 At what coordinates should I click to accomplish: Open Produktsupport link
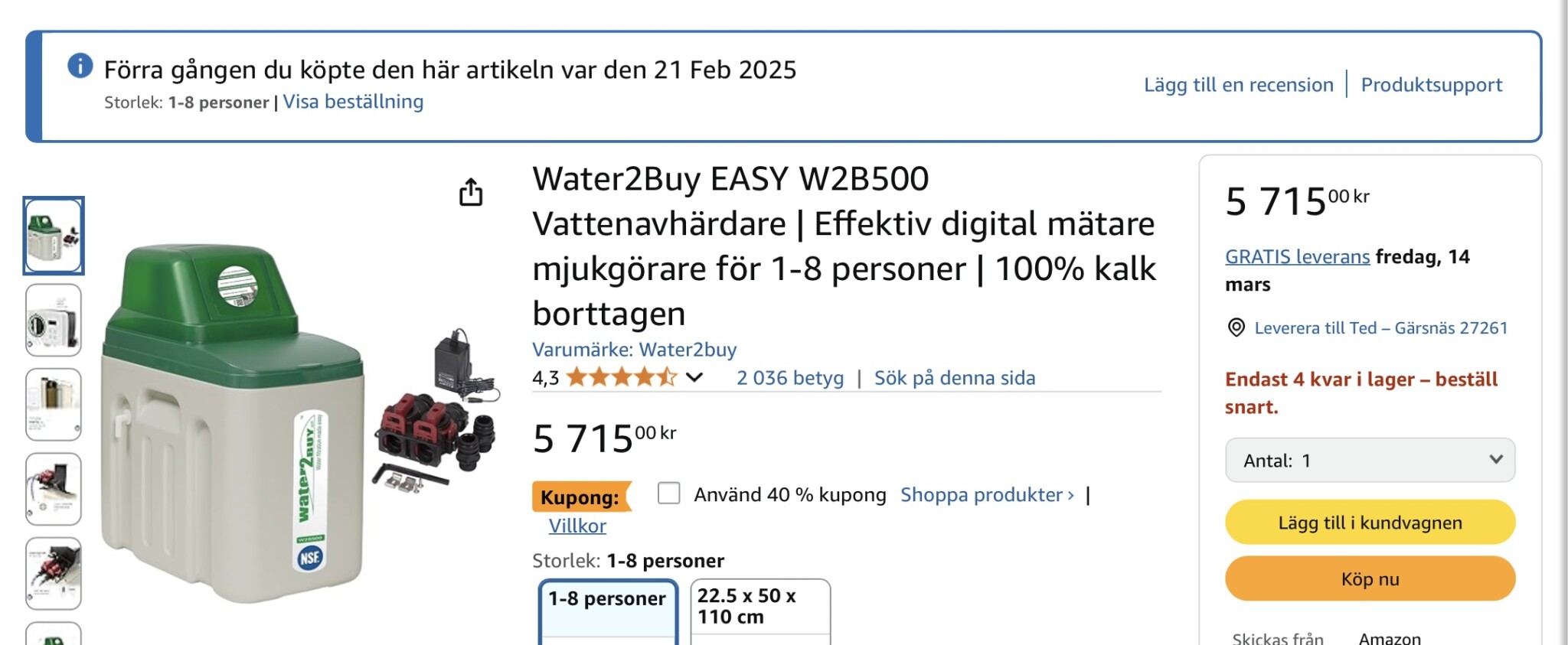tap(1431, 85)
